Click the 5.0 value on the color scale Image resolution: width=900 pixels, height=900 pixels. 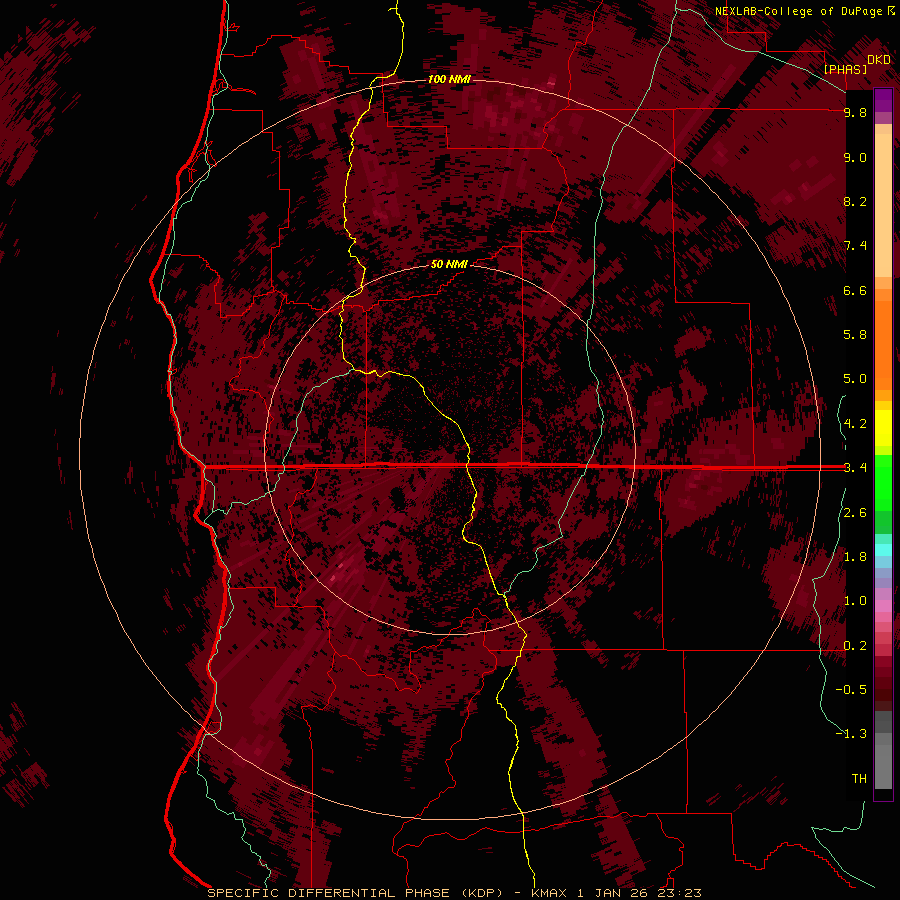click(x=855, y=379)
